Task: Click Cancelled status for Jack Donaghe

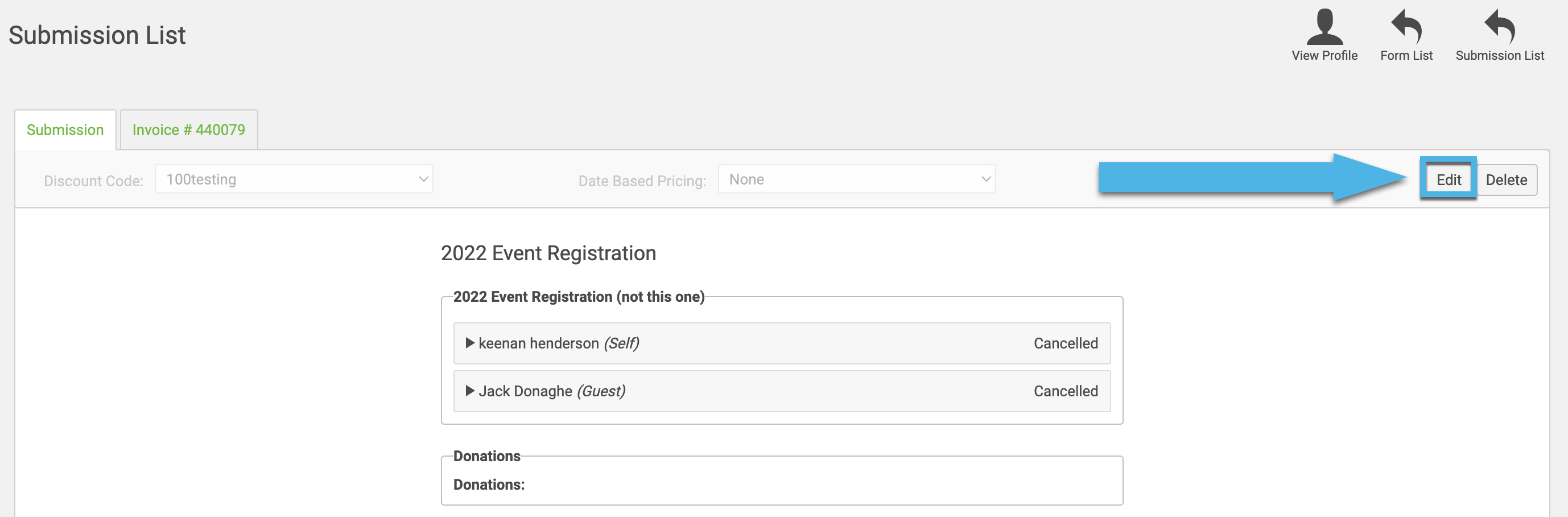Action: coord(1065,391)
